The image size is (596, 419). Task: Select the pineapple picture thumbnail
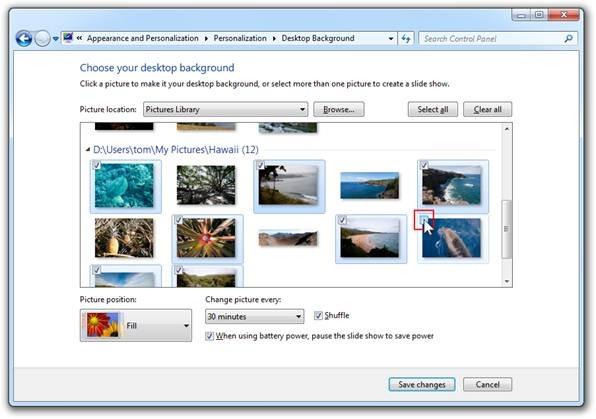click(x=124, y=238)
